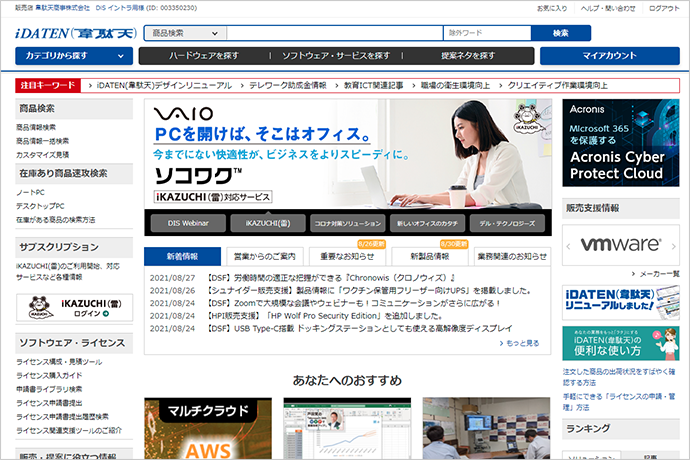Open ソフトウェア・サービスを探す menu
Screen dimensions: 690x460
pos(336,56)
